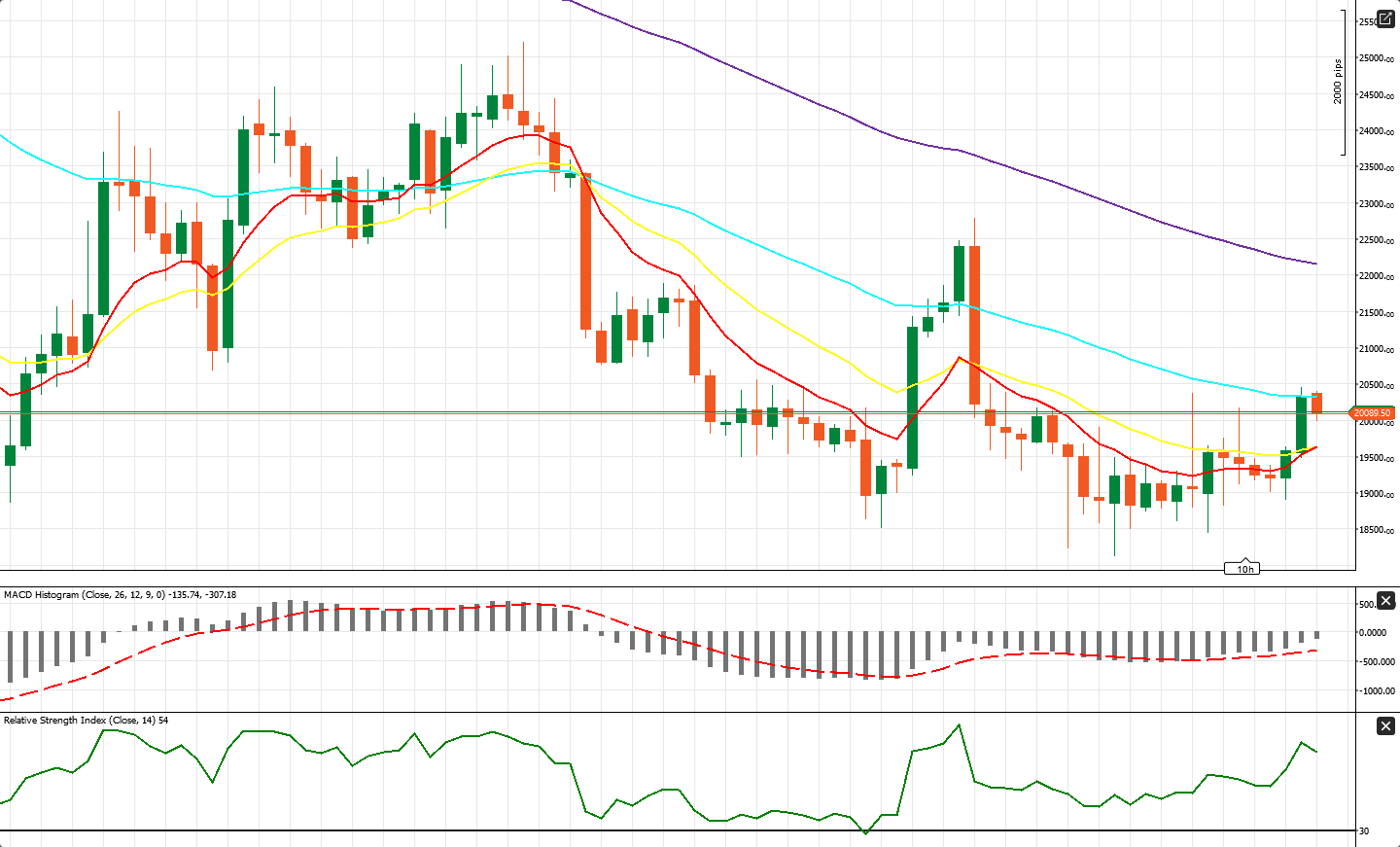Click the MACD -1000.00 axis label

[x=1377, y=691]
